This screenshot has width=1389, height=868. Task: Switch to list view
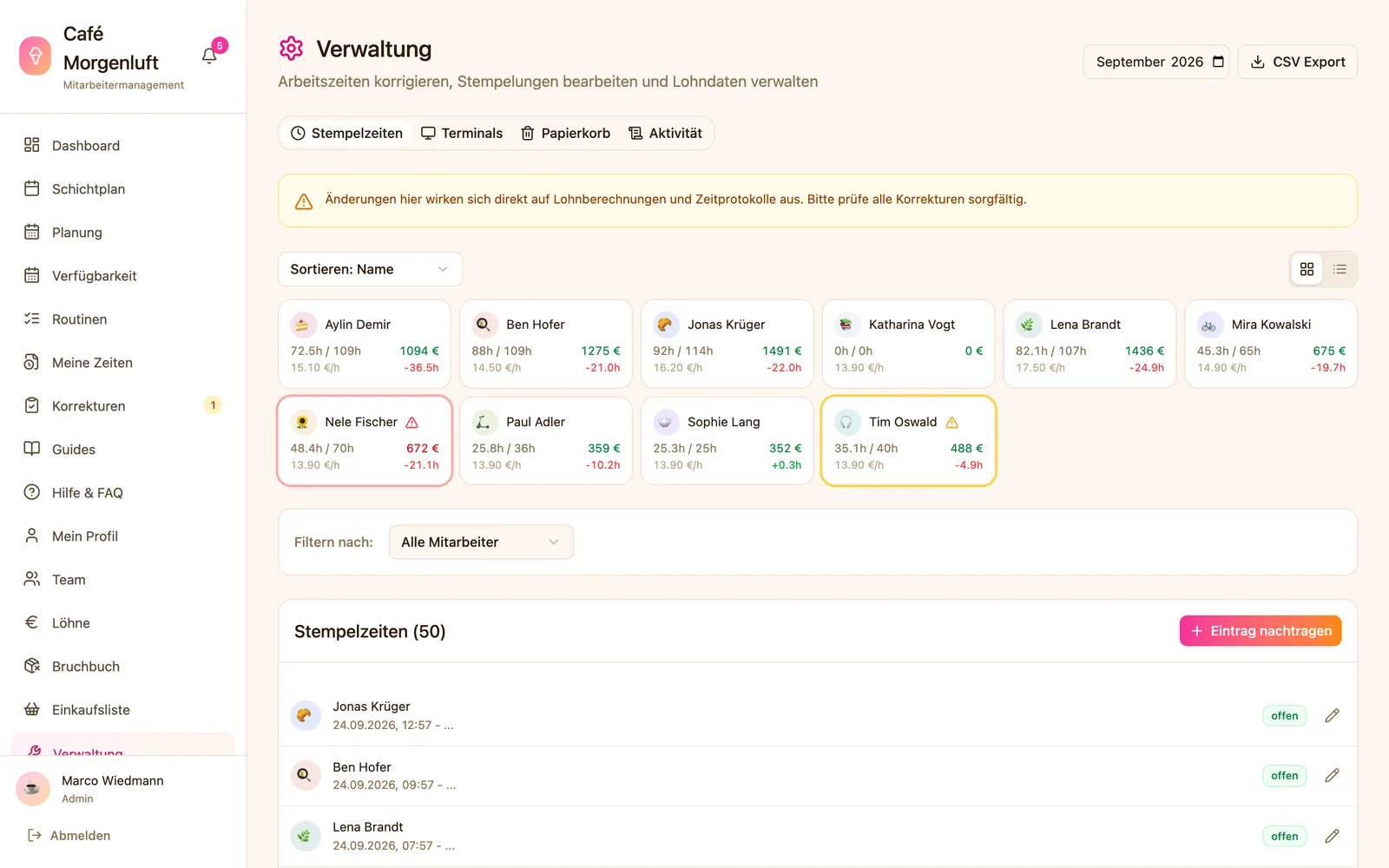click(x=1340, y=269)
